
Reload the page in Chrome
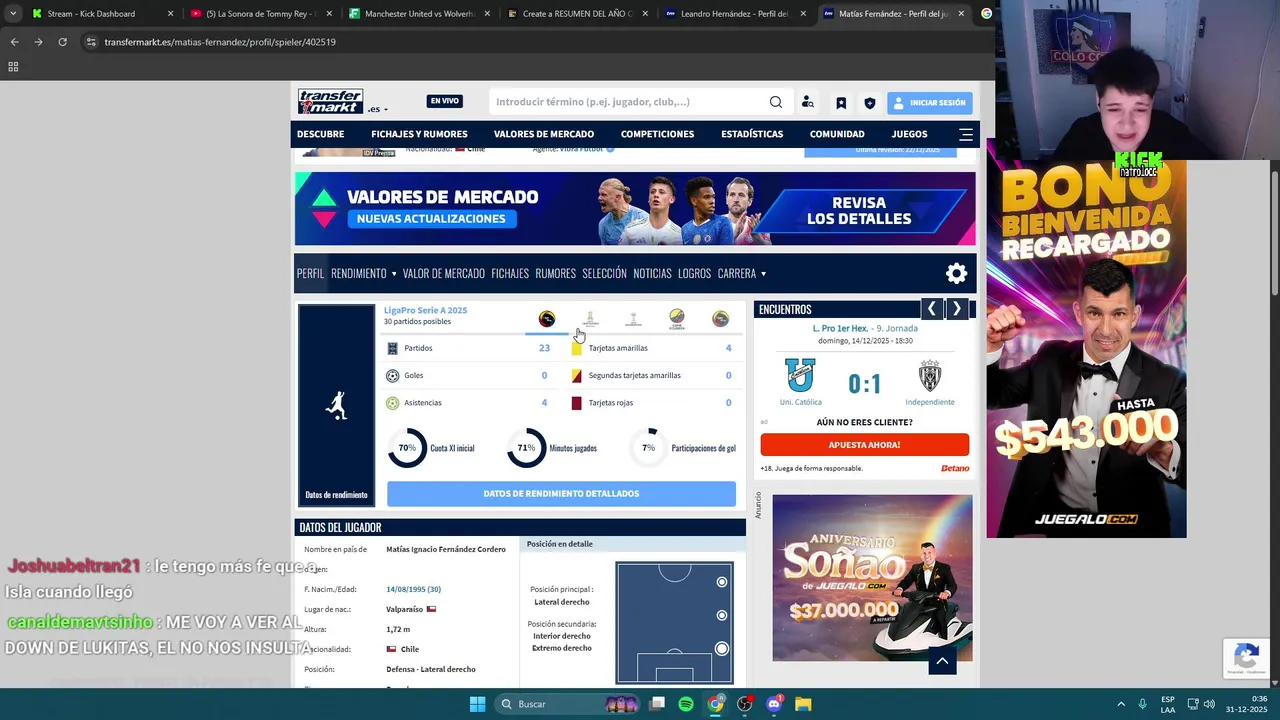(62, 42)
